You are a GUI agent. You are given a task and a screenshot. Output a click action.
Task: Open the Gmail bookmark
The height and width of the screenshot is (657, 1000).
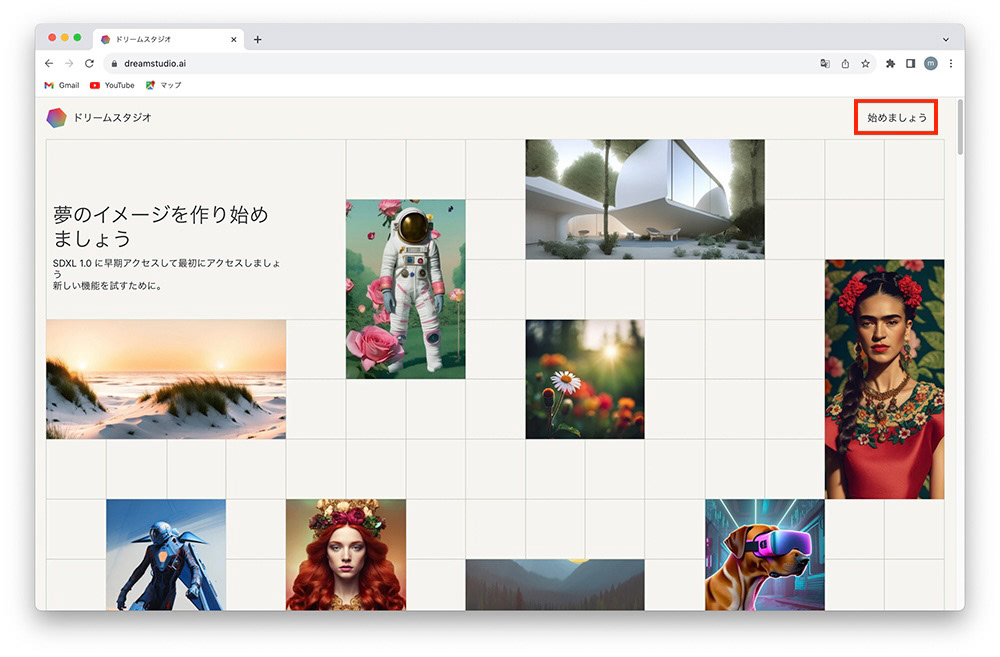point(62,85)
